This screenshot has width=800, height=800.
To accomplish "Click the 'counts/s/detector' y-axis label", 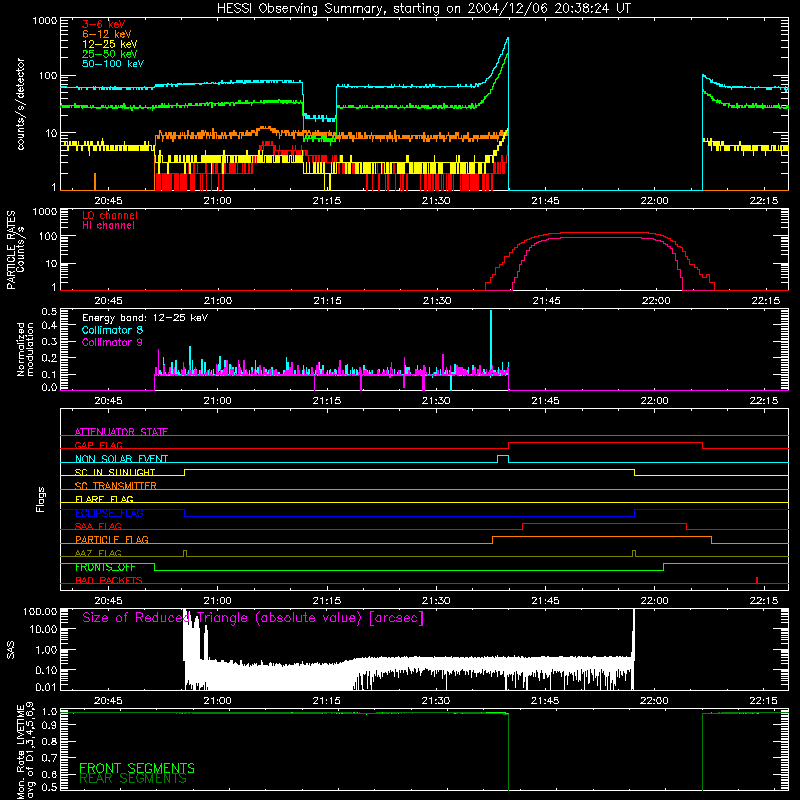I will pos(21,104).
